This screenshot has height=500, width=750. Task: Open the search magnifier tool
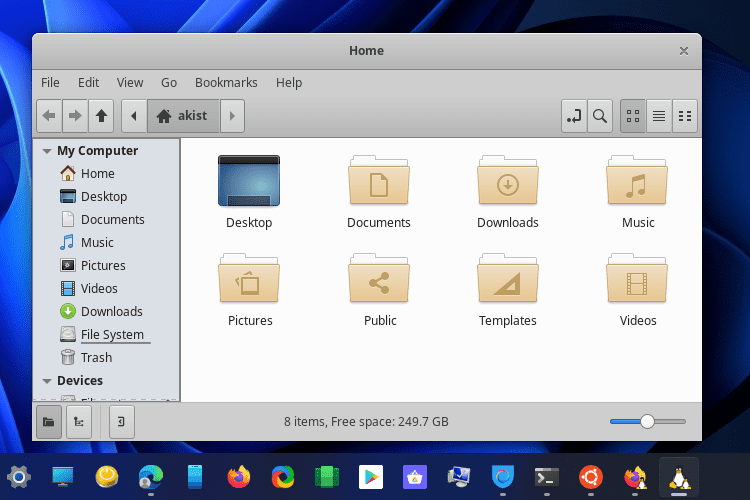click(599, 116)
